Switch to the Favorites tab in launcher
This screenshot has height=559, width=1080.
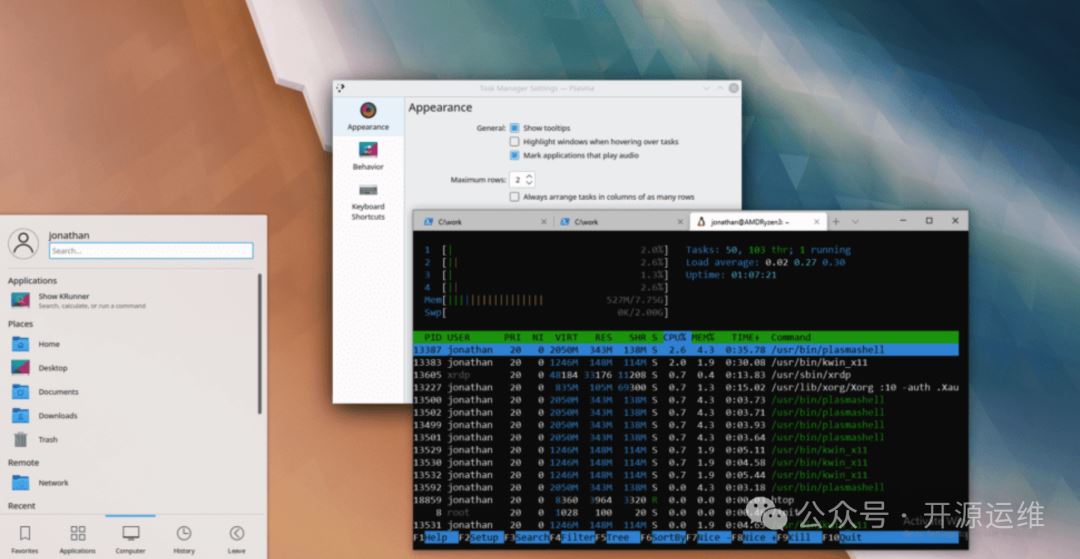25,537
